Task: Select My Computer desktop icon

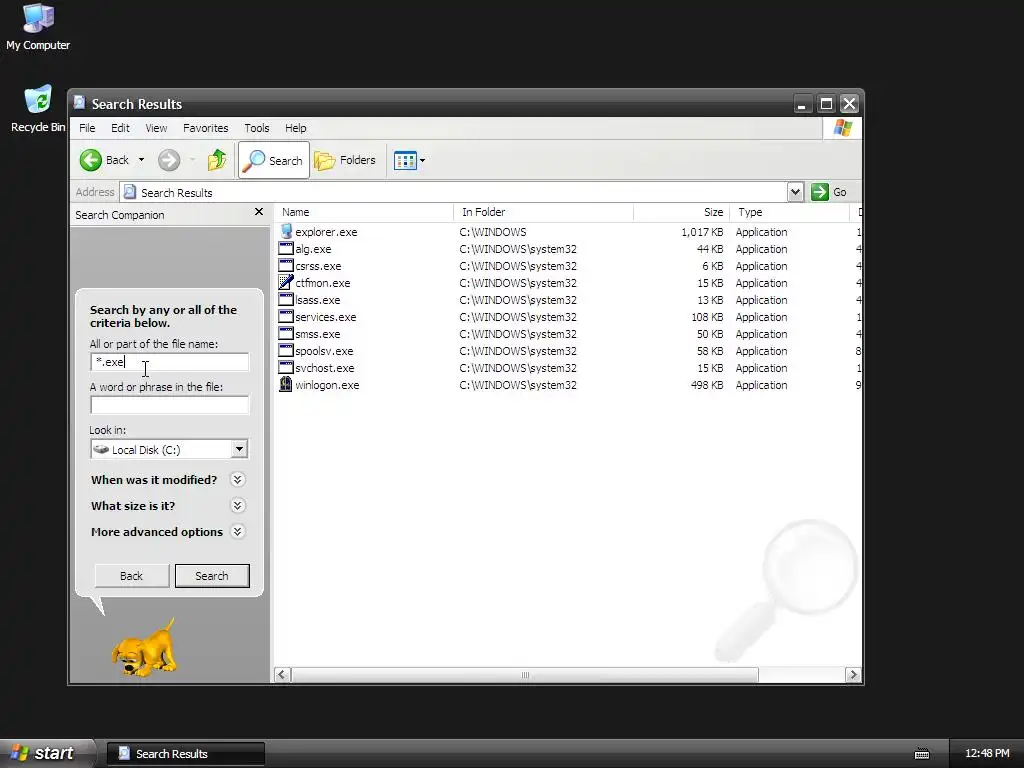Action: pyautogui.click(x=38, y=27)
